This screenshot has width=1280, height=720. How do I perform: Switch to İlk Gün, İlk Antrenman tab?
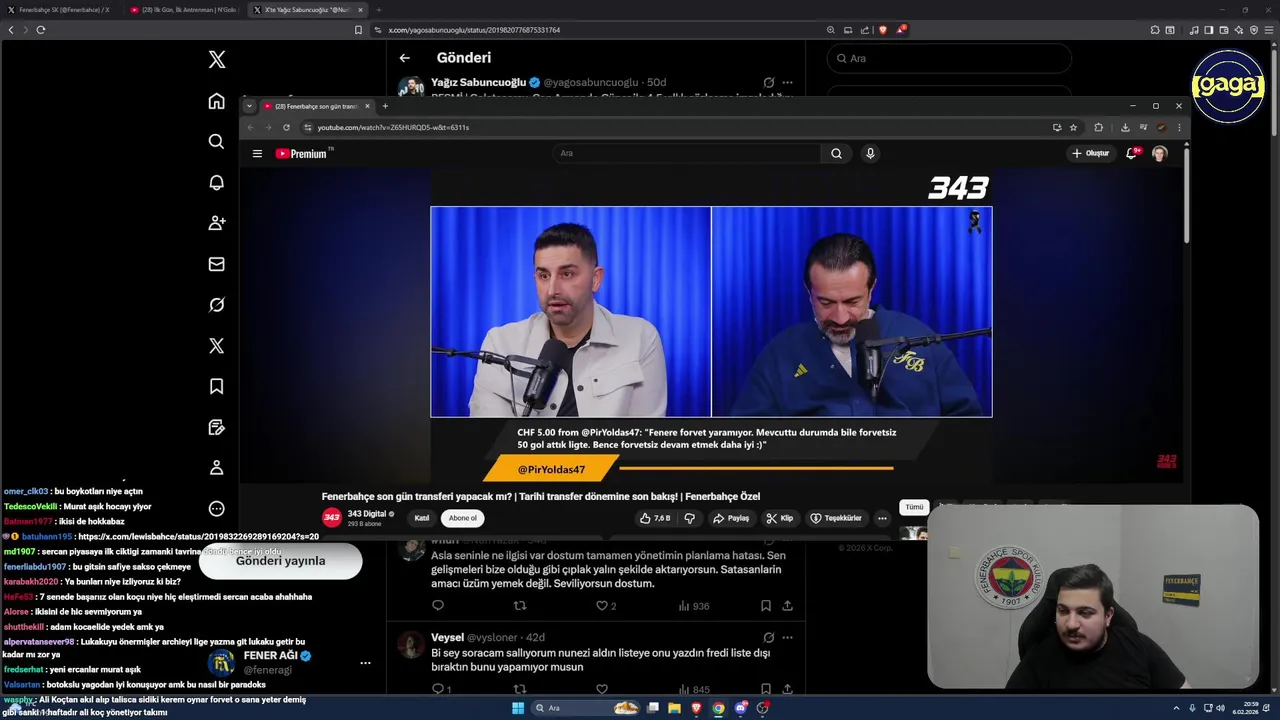(x=186, y=10)
